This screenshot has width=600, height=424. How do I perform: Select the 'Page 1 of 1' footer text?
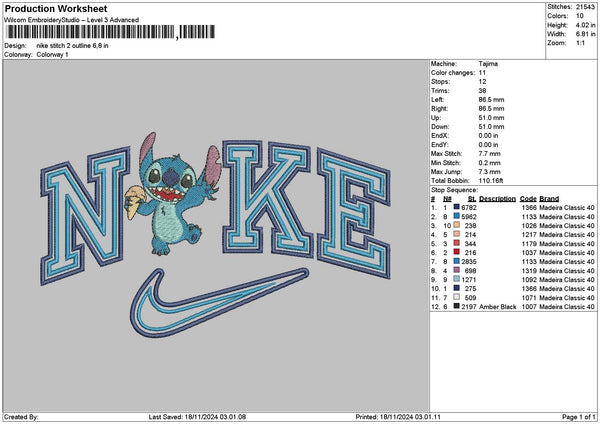click(579, 417)
